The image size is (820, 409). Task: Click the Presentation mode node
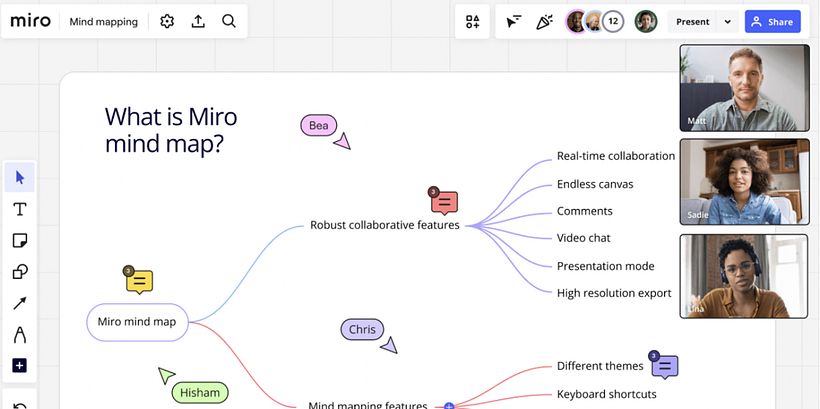pyautogui.click(x=605, y=266)
